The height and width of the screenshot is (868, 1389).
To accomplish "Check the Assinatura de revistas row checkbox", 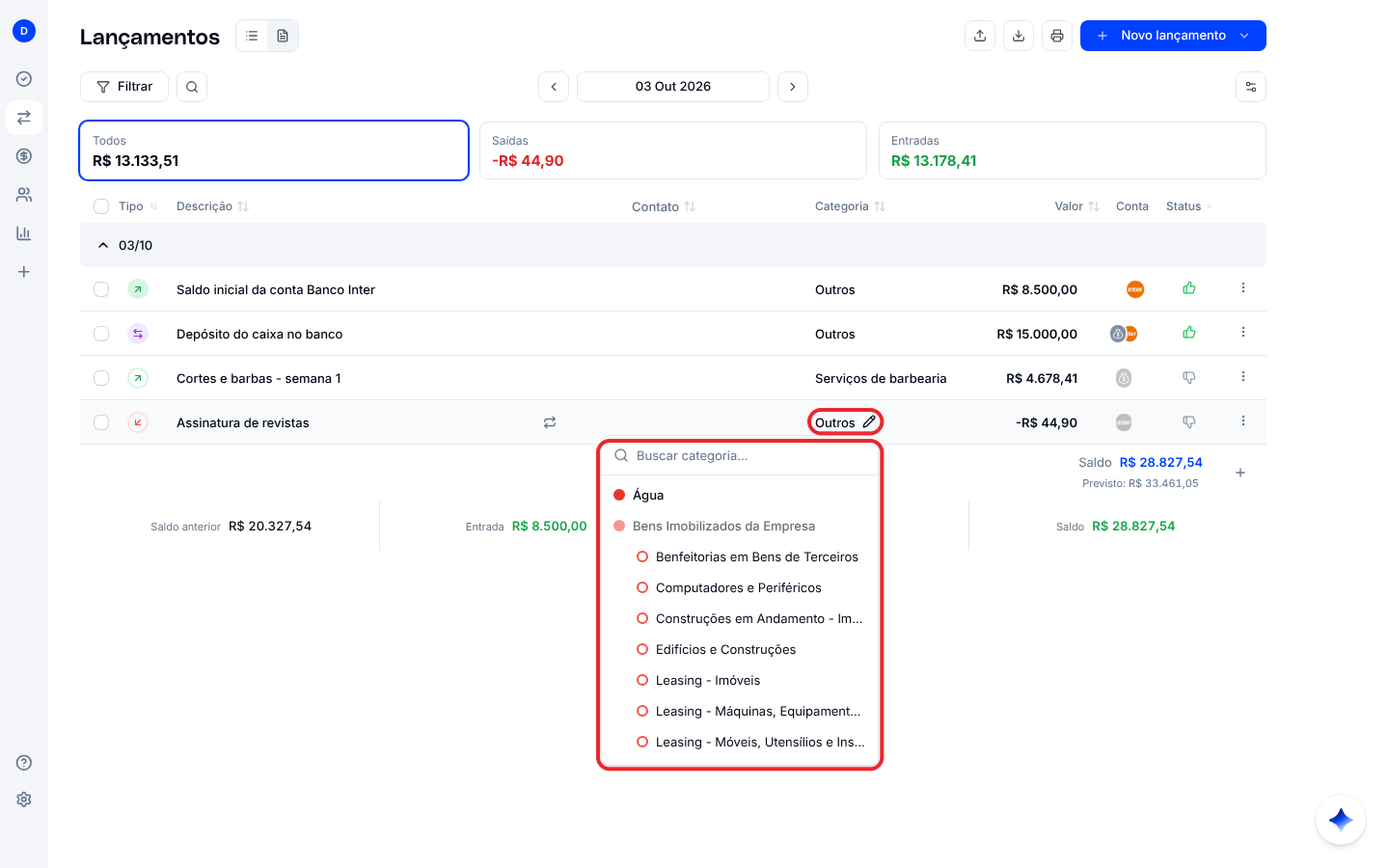I will 101,422.
